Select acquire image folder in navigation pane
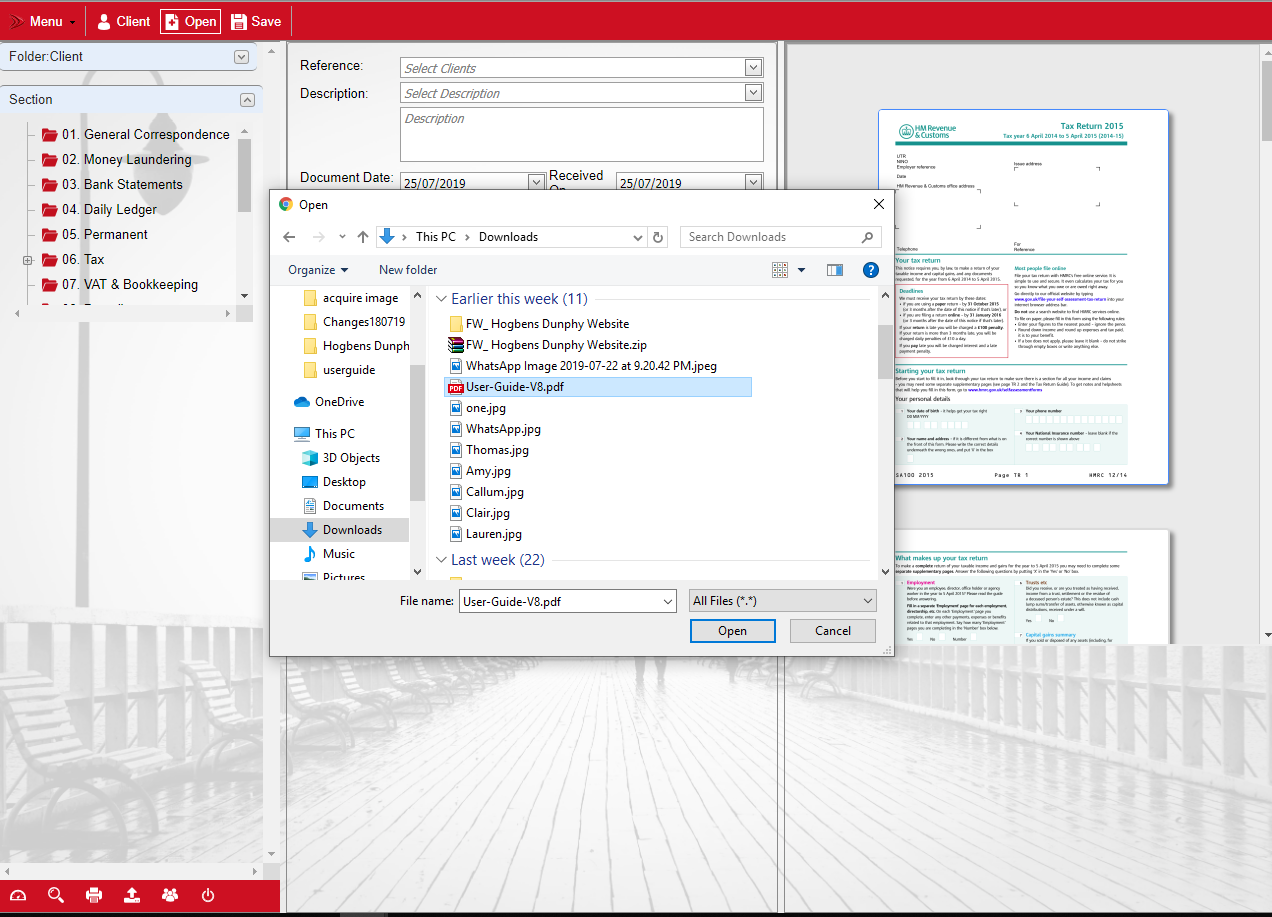This screenshot has width=1272, height=917. (x=351, y=298)
